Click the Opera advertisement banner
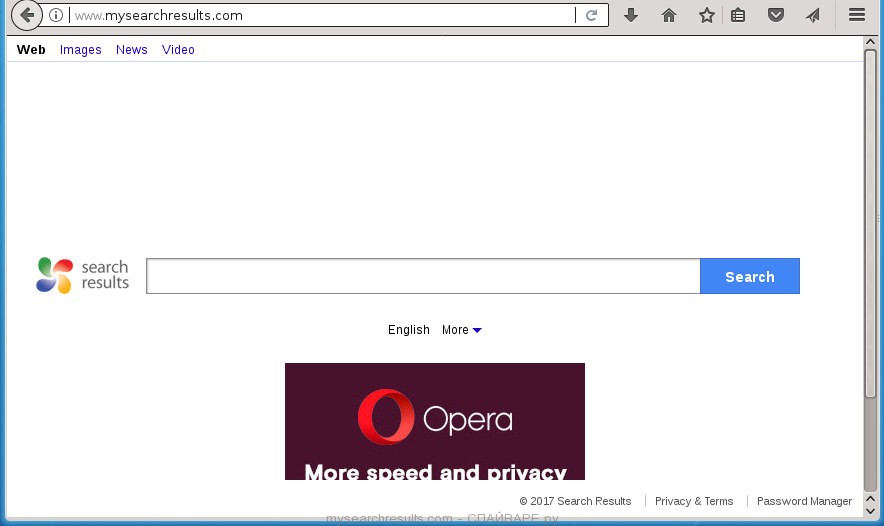 click(434, 421)
